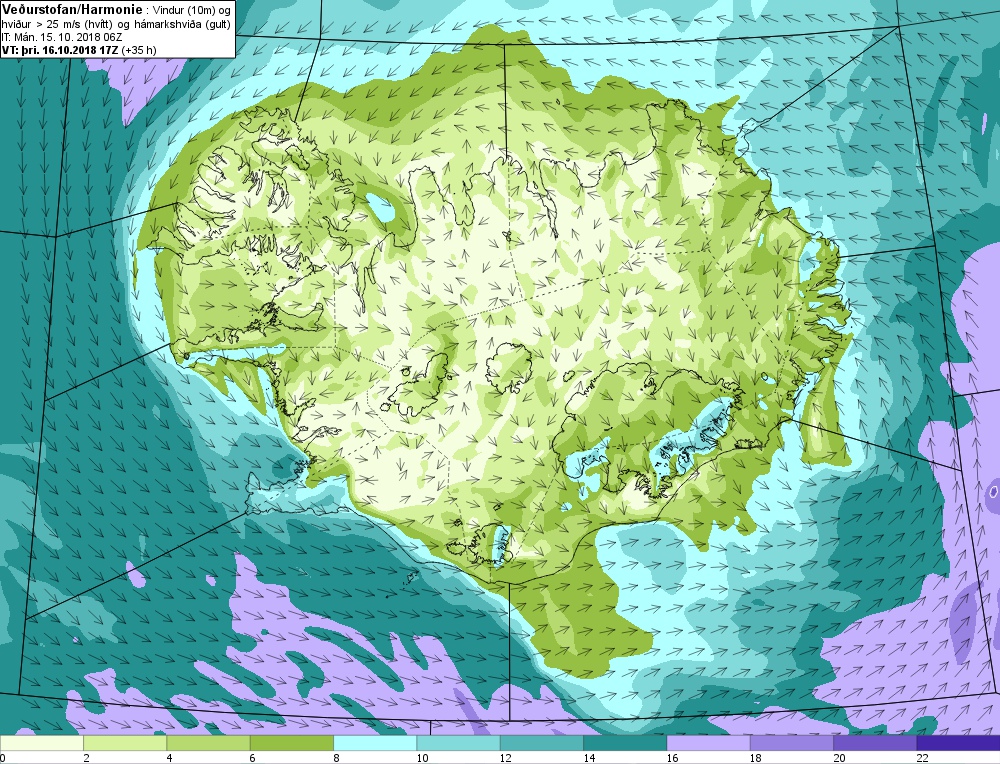
Task: Click the medium green 4–6 m/s legend swatch
Action: point(209,743)
